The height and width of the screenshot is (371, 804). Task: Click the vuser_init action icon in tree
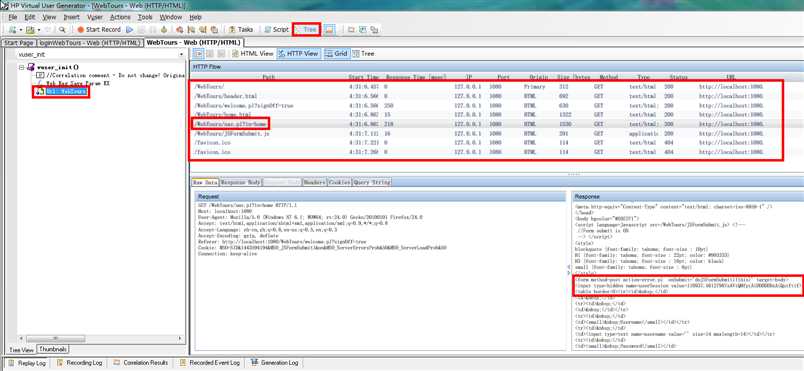pyautogui.click(x=31, y=67)
